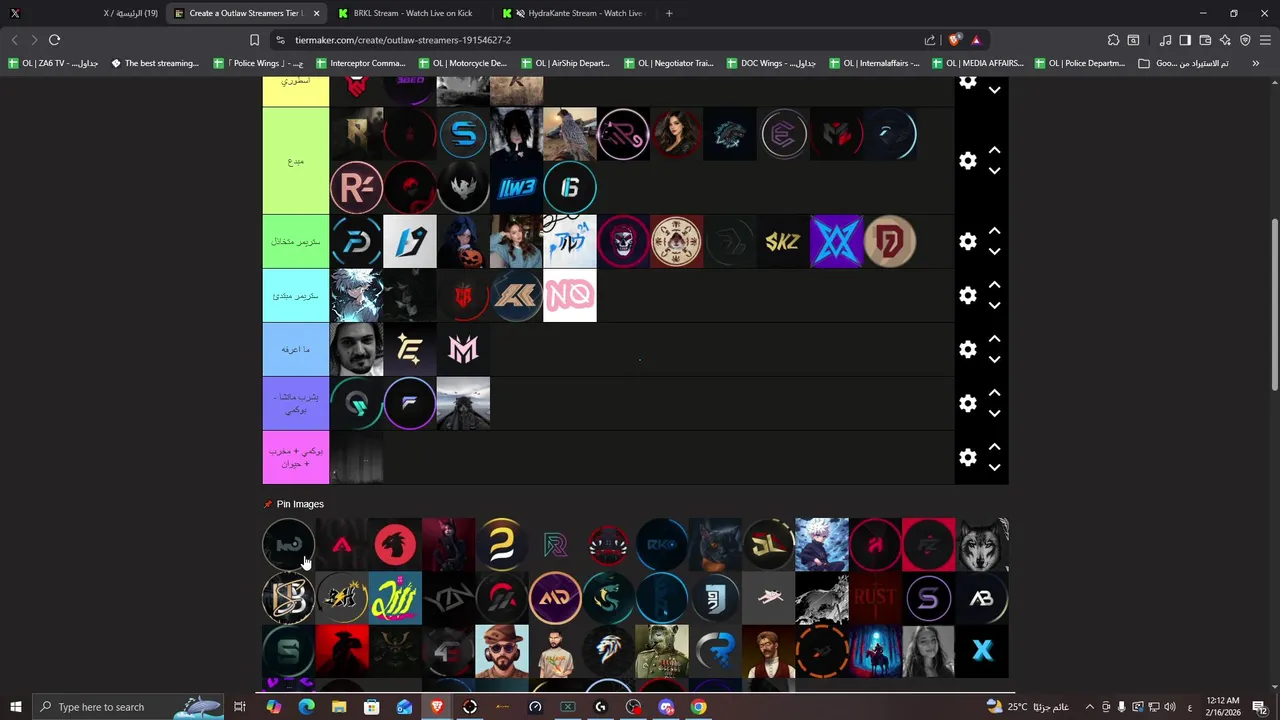
Task: Open settings gear for the purple tier row
Action: click(x=967, y=403)
